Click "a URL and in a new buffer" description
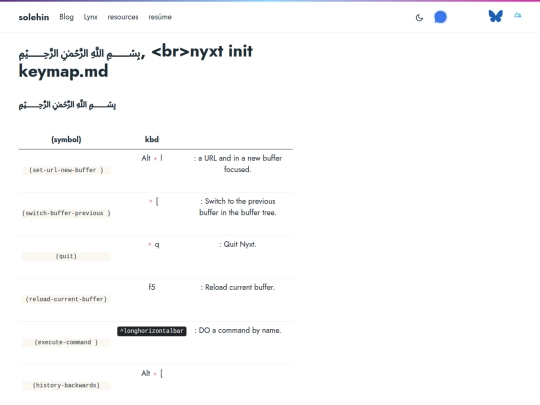The image size is (540, 405). tap(238, 164)
